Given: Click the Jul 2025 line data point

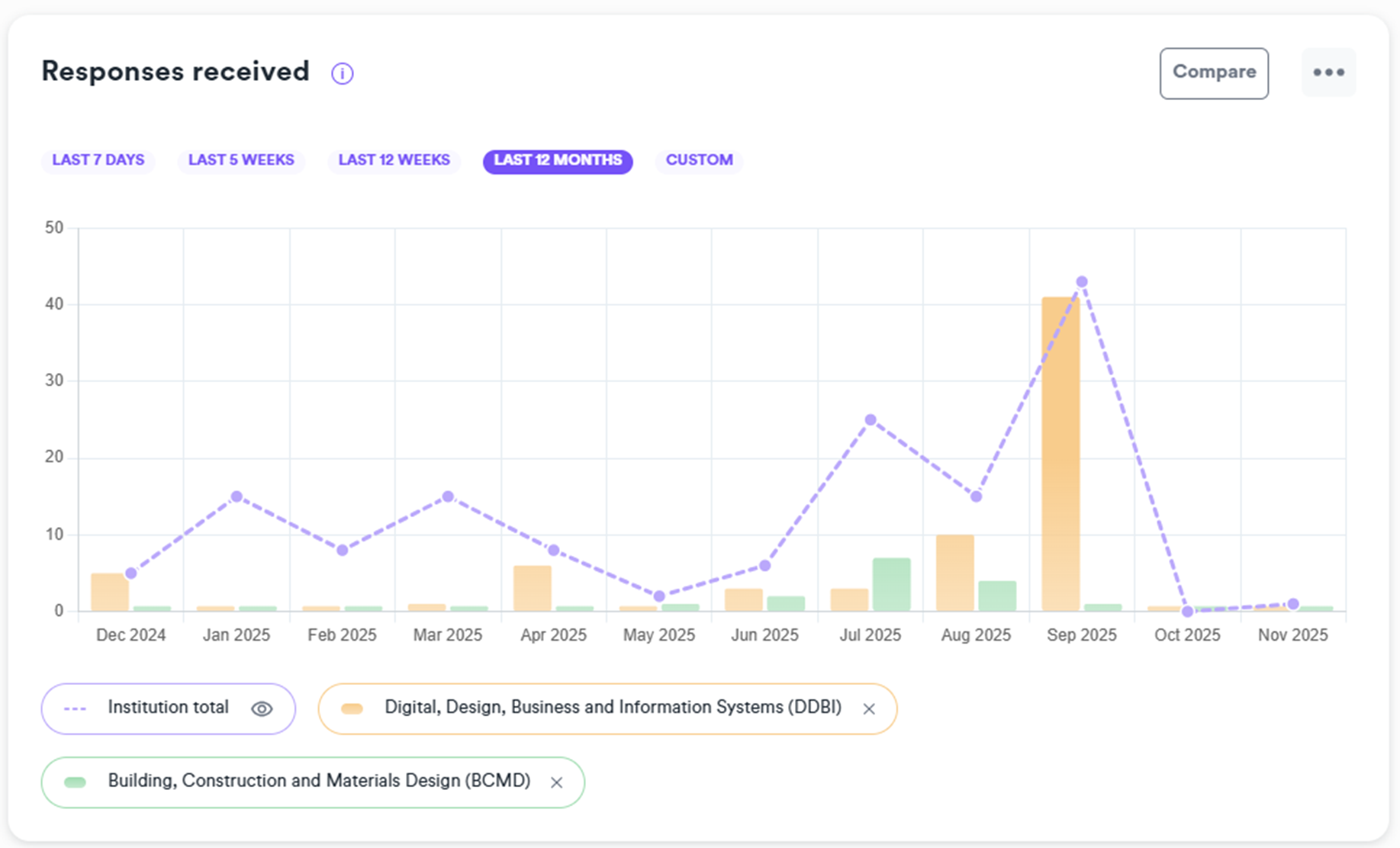Looking at the screenshot, I should click(871, 420).
